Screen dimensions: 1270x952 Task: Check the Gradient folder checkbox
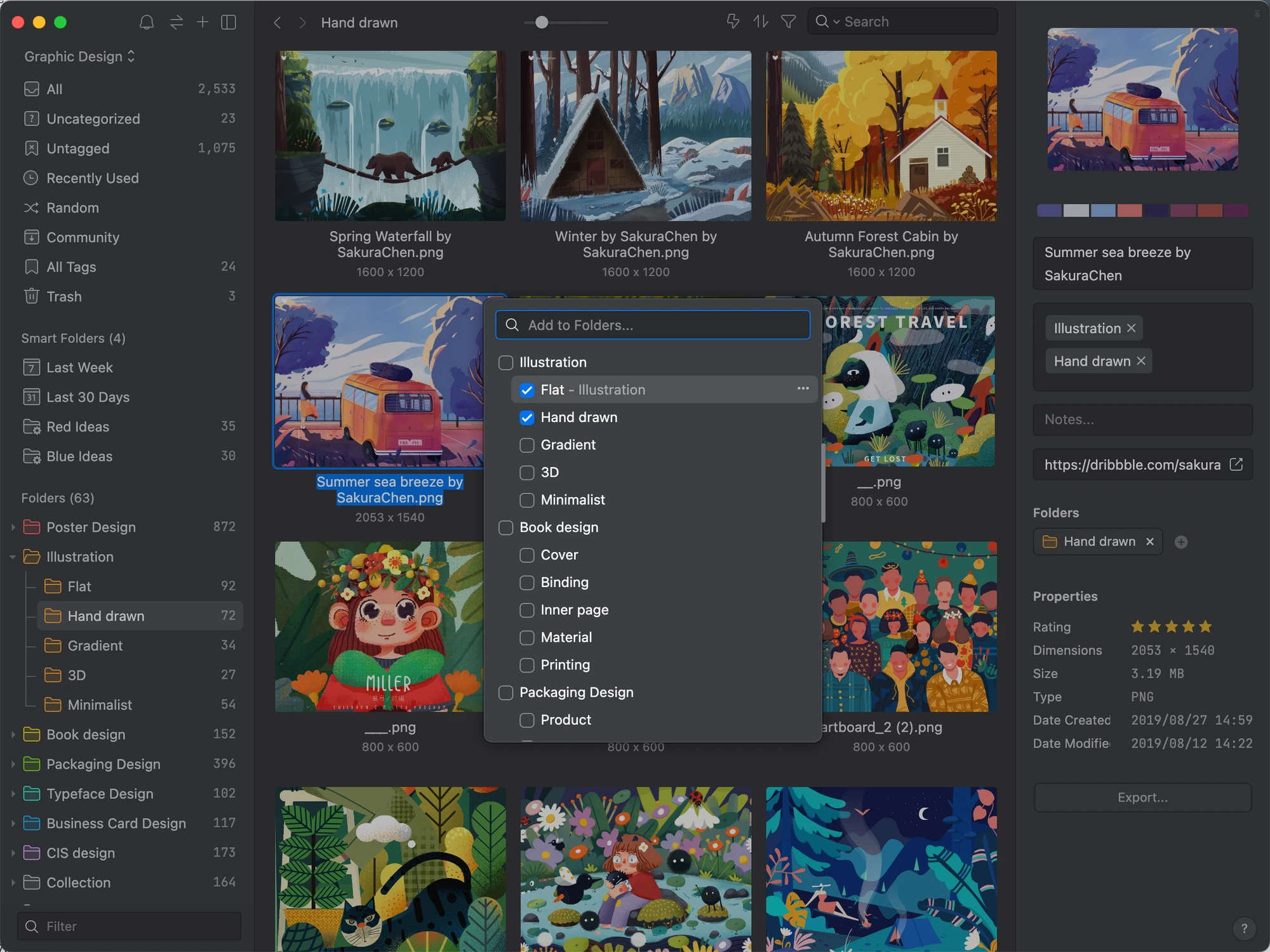pos(526,445)
